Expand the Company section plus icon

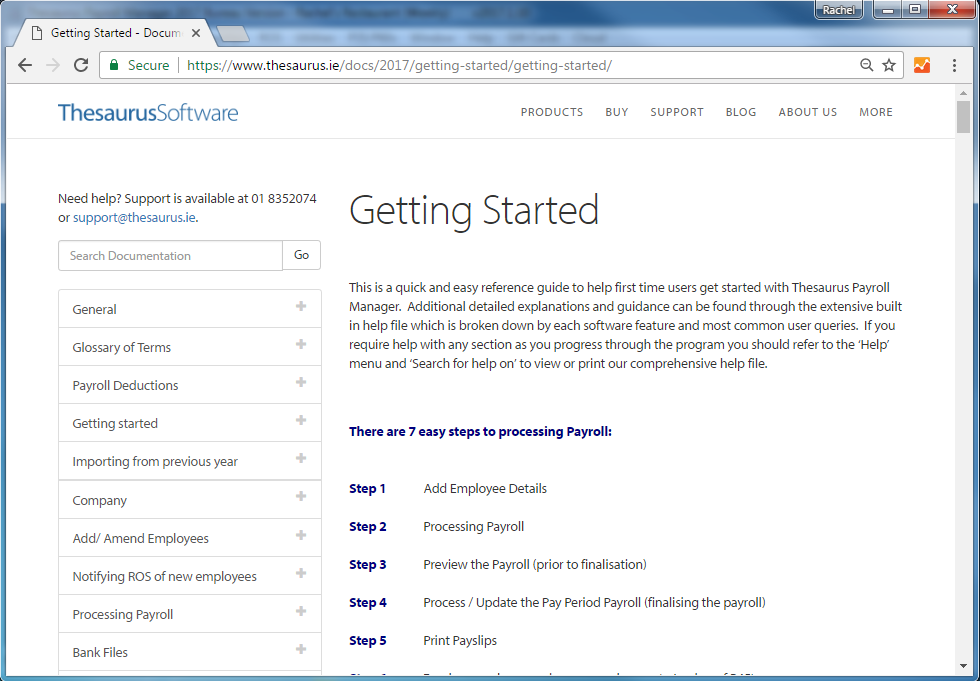pyautogui.click(x=301, y=496)
